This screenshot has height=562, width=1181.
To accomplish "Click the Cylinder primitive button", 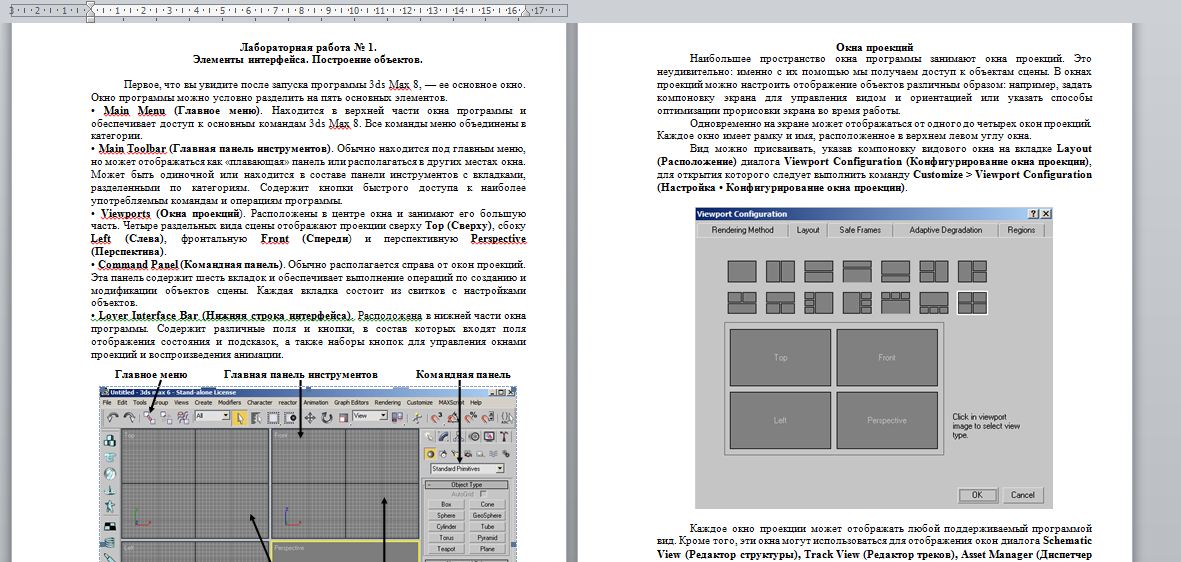I will (446, 527).
